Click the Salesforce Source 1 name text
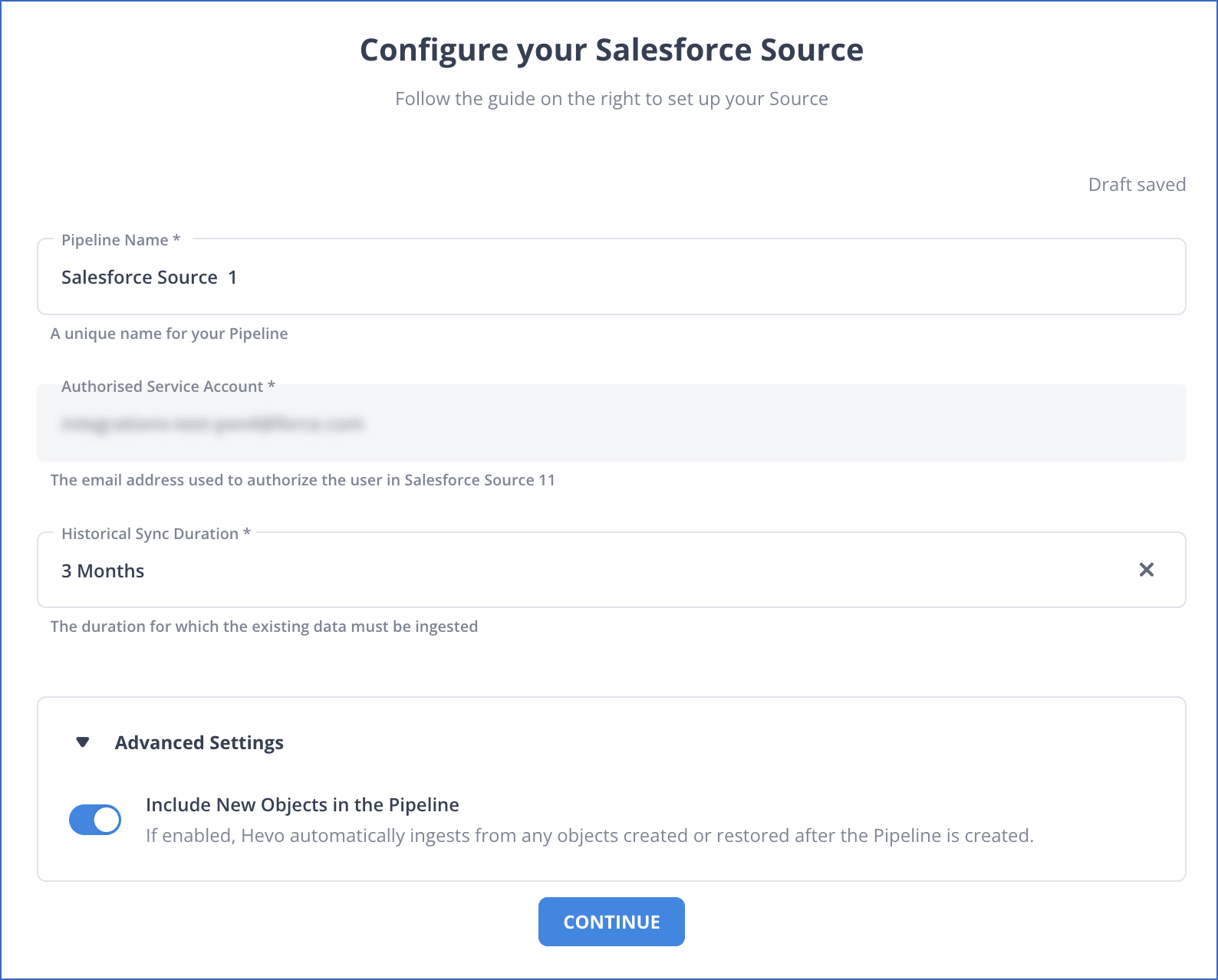The height and width of the screenshot is (980, 1218). 149,278
